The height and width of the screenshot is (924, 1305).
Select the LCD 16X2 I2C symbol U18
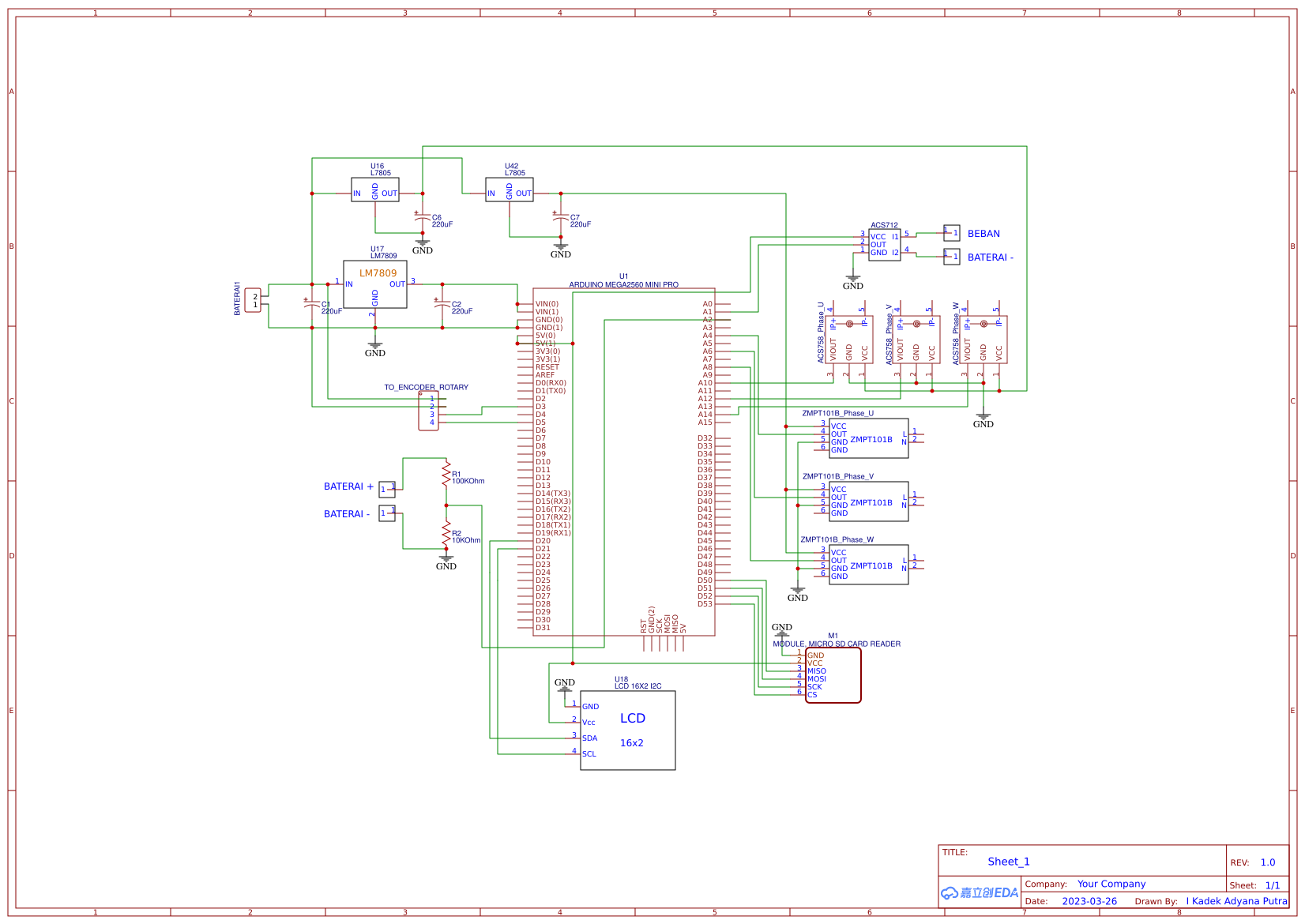point(628,731)
